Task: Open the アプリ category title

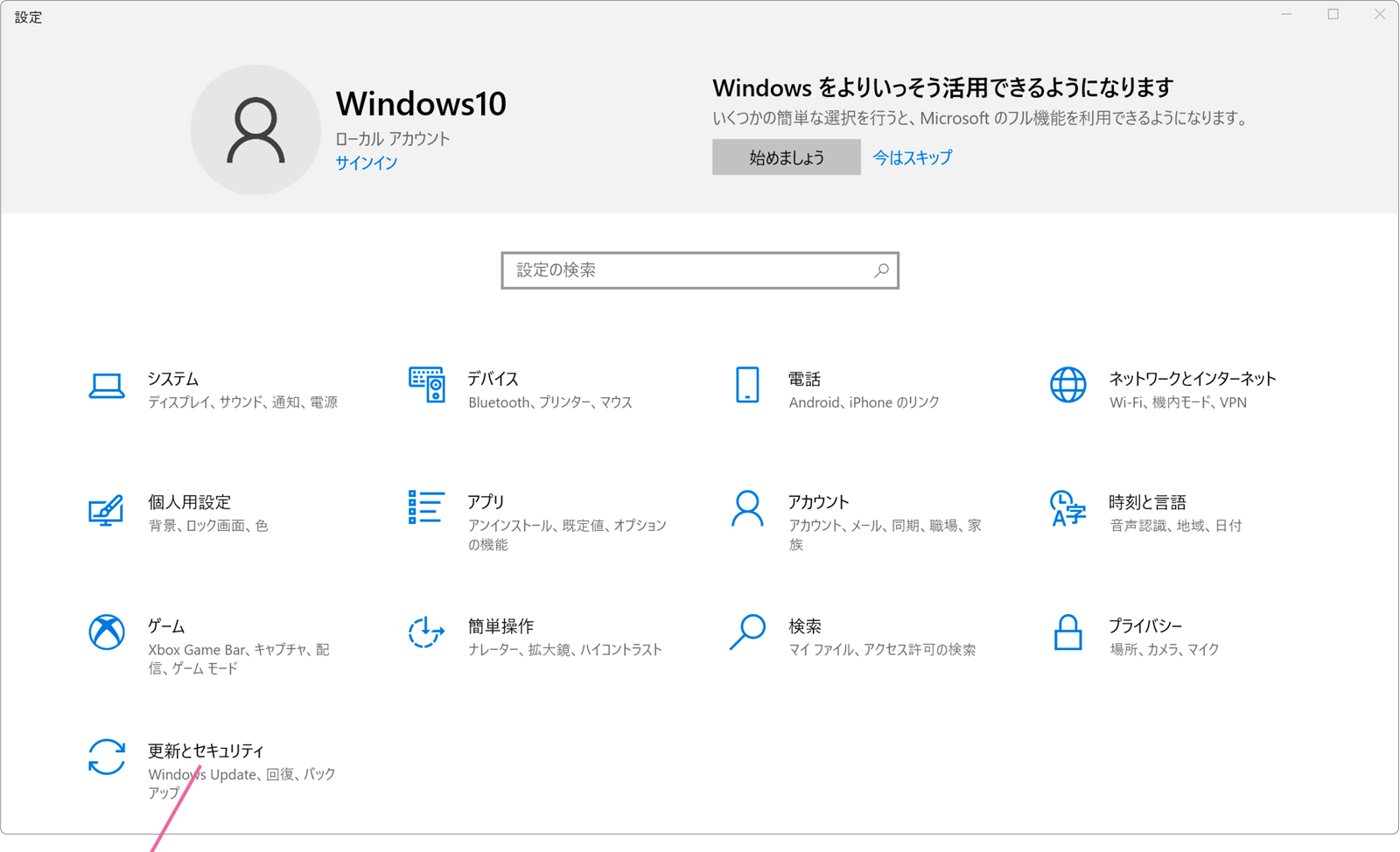Action: (486, 502)
